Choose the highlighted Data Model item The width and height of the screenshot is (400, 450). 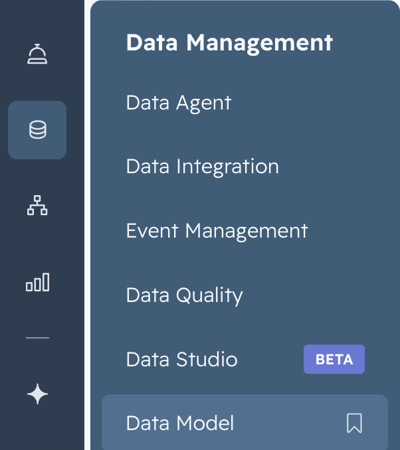245,423
